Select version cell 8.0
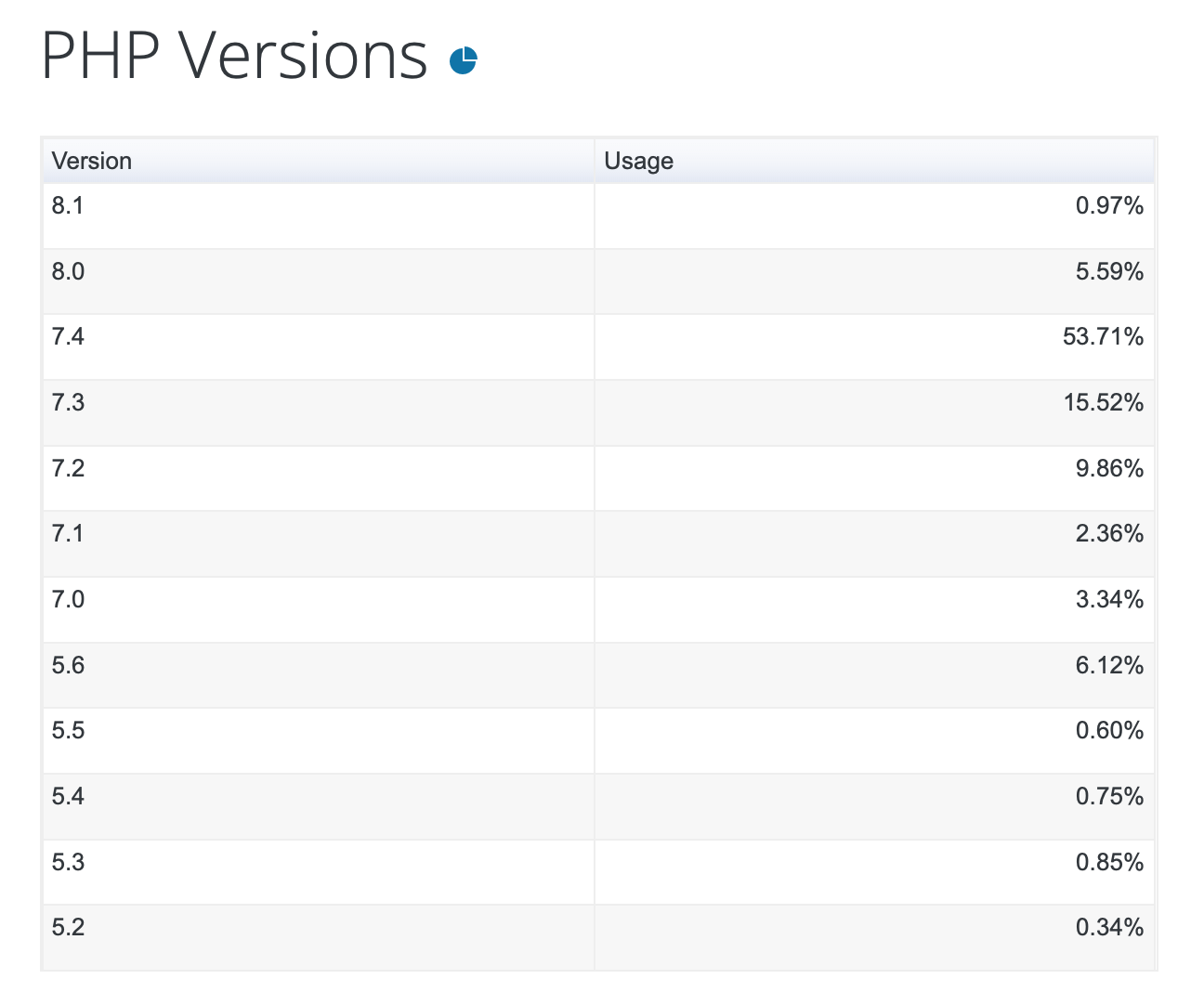 pyautogui.click(x=319, y=281)
